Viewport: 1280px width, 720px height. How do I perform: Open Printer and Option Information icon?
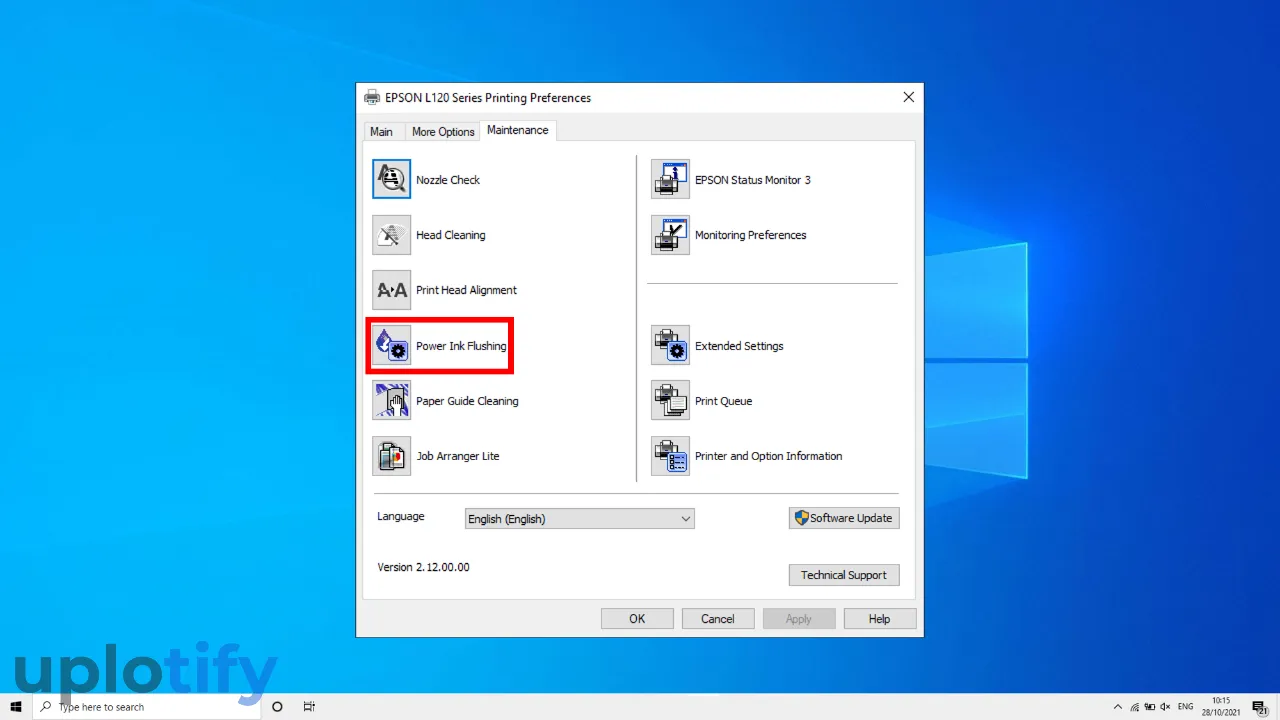(670, 456)
